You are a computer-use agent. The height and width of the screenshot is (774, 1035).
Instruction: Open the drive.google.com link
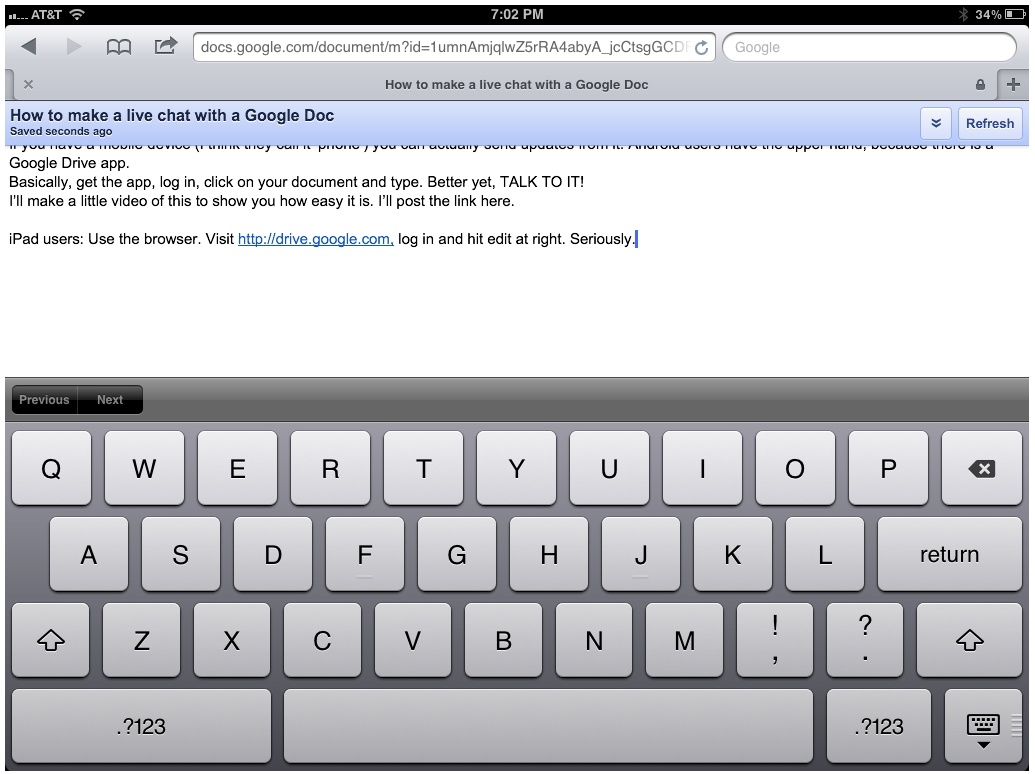(x=316, y=239)
